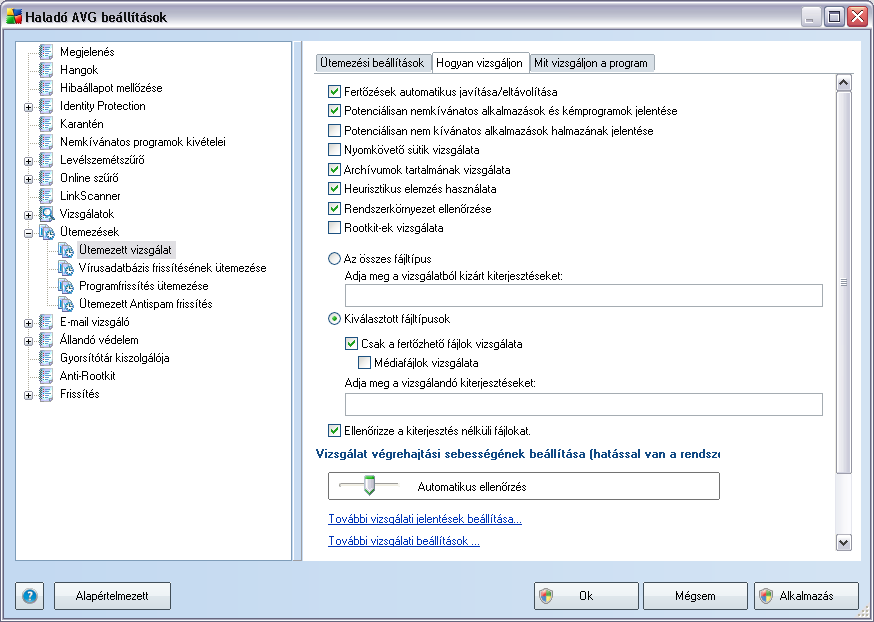Enable Potenciálisan nem kívánatos alkalmazások halmazának jelentése
The width and height of the screenshot is (874, 622).
334,130
